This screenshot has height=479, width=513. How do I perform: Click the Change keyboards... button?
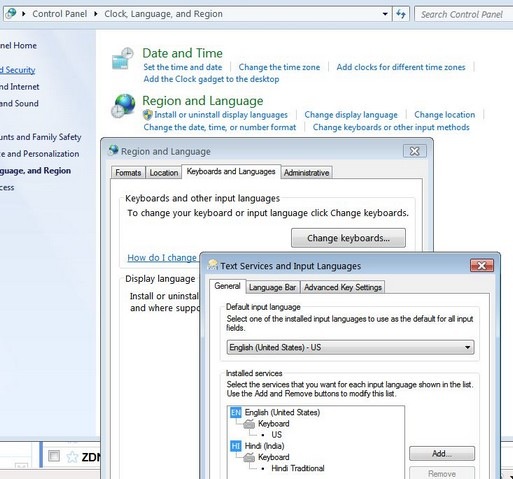pos(348,238)
